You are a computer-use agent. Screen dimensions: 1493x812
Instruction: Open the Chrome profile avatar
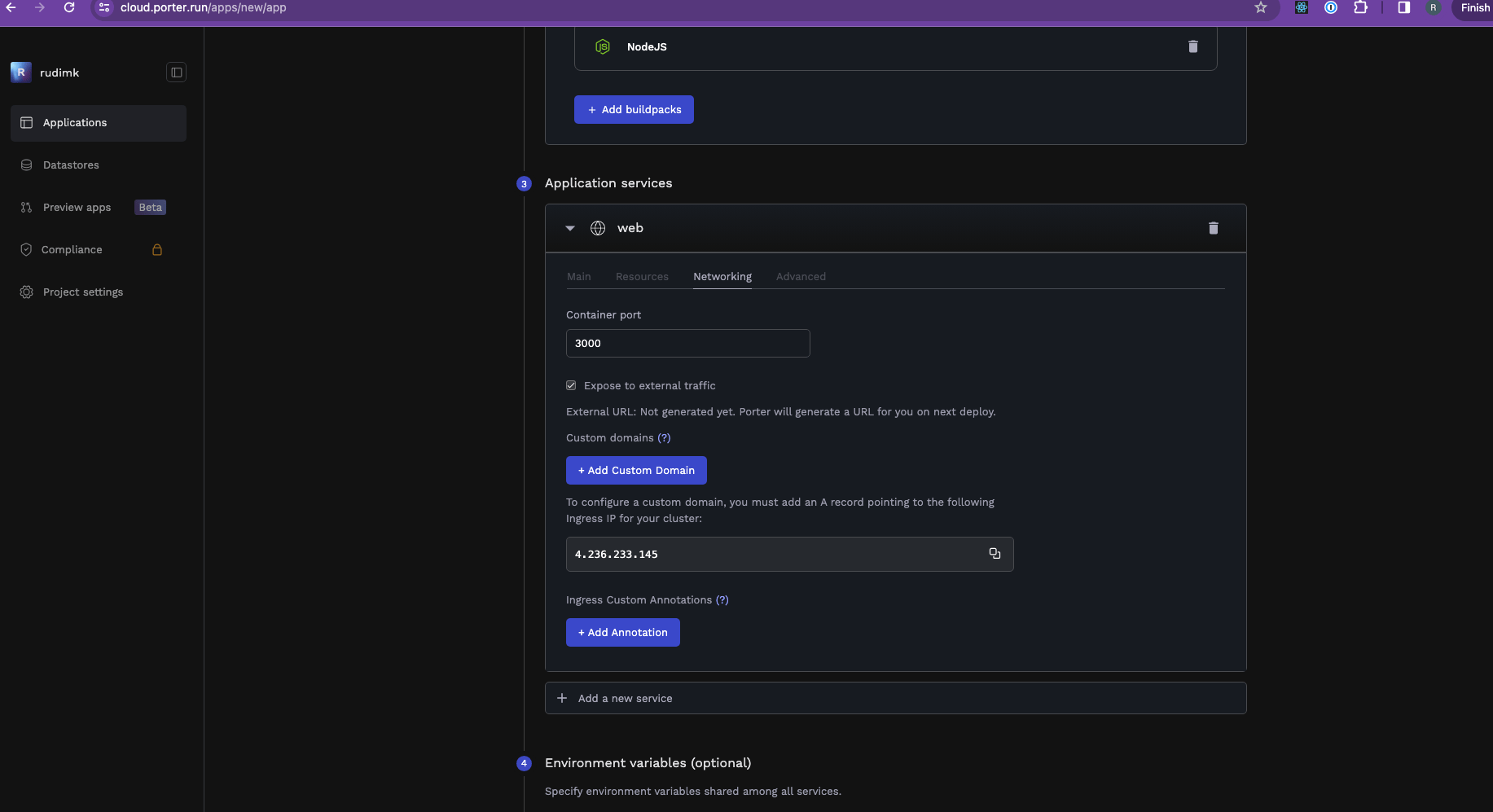(1434, 7)
